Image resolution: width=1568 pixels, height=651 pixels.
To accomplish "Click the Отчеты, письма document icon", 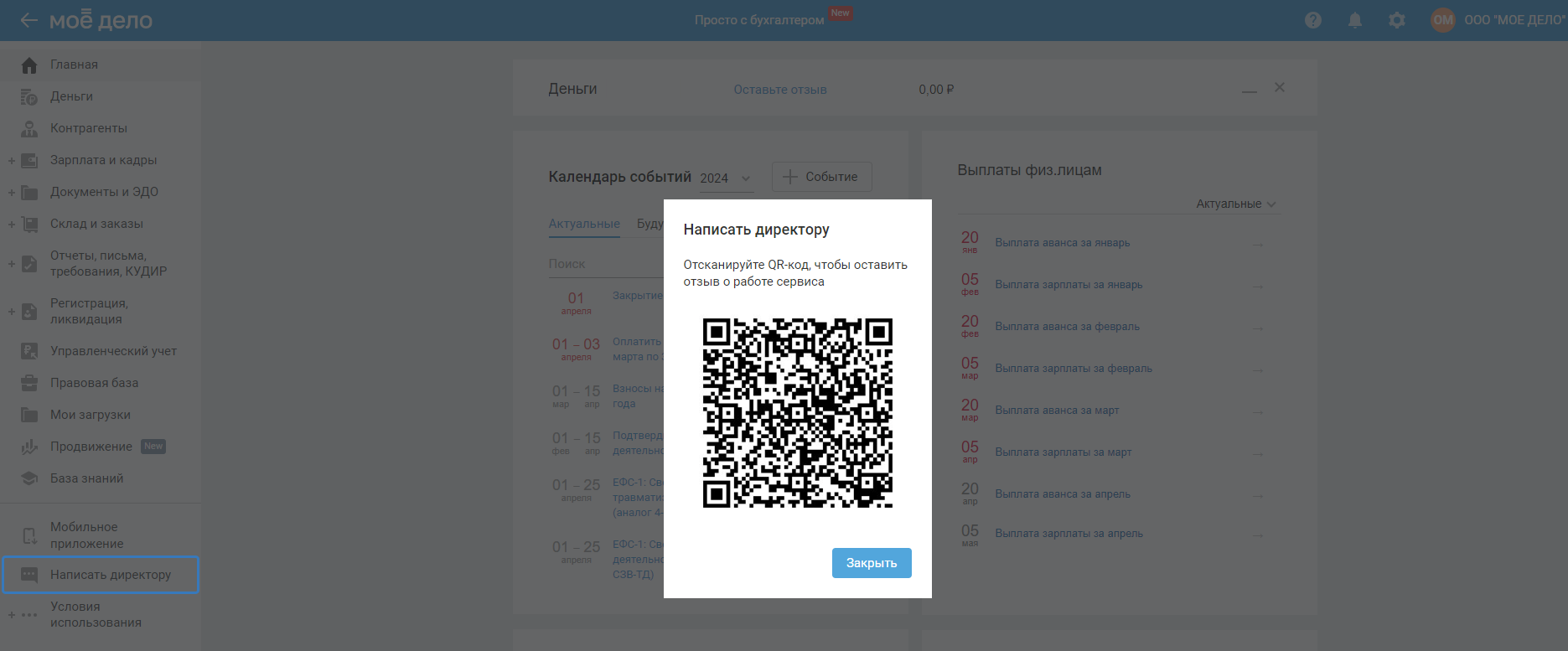I will [x=29, y=264].
